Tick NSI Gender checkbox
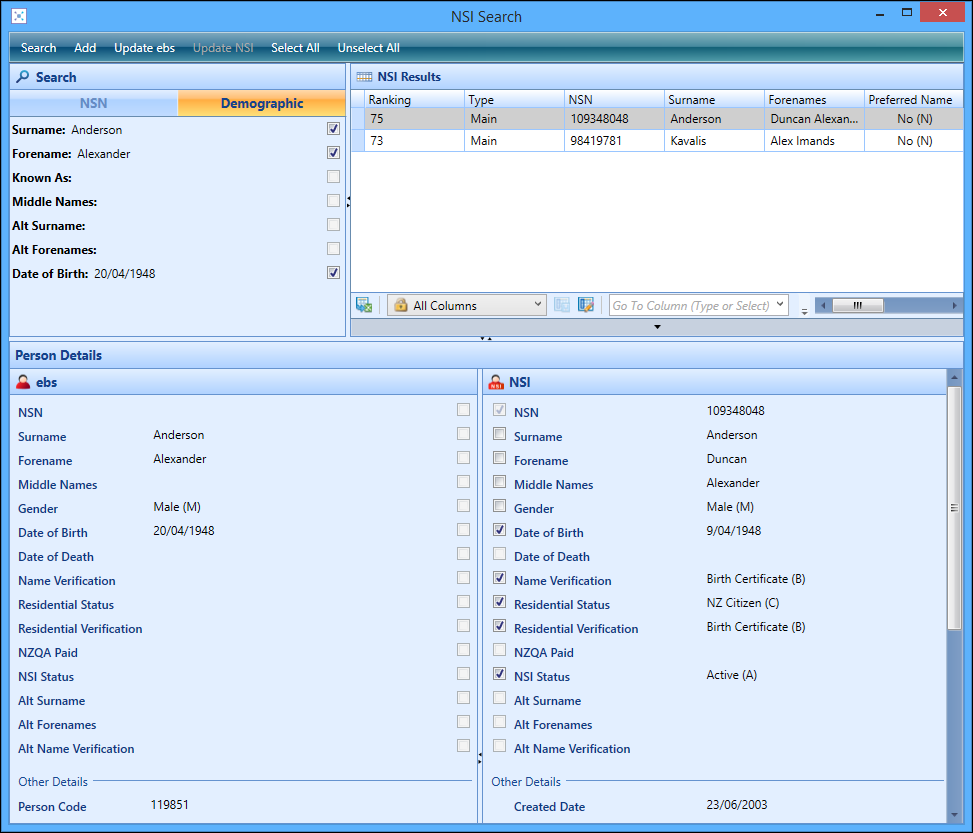 tap(500, 505)
